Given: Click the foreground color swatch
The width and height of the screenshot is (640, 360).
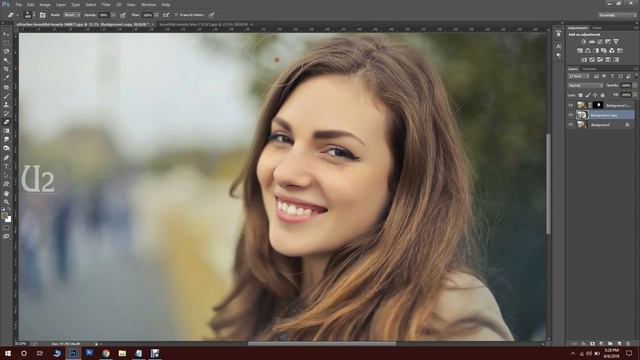Looking at the screenshot, I should click(4, 216).
